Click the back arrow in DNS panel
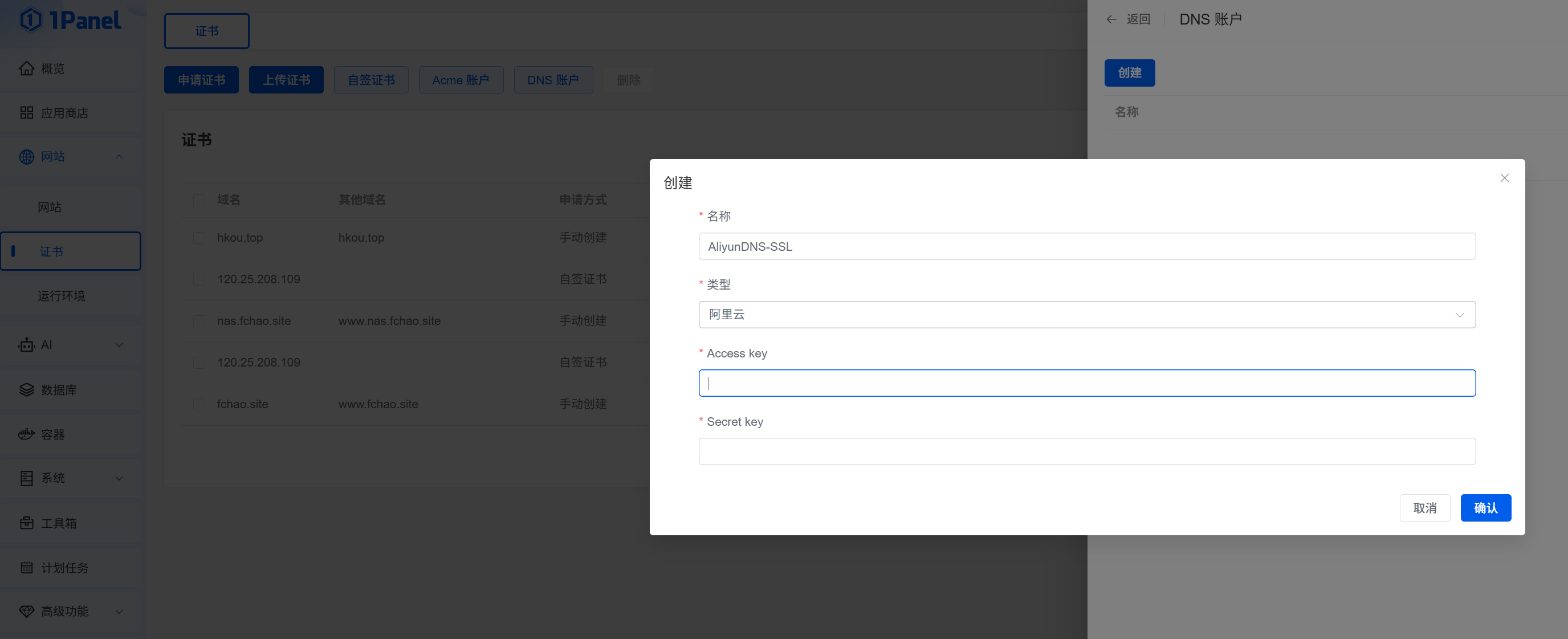The width and height of the screenshot is (1568, 639). 1111,19
